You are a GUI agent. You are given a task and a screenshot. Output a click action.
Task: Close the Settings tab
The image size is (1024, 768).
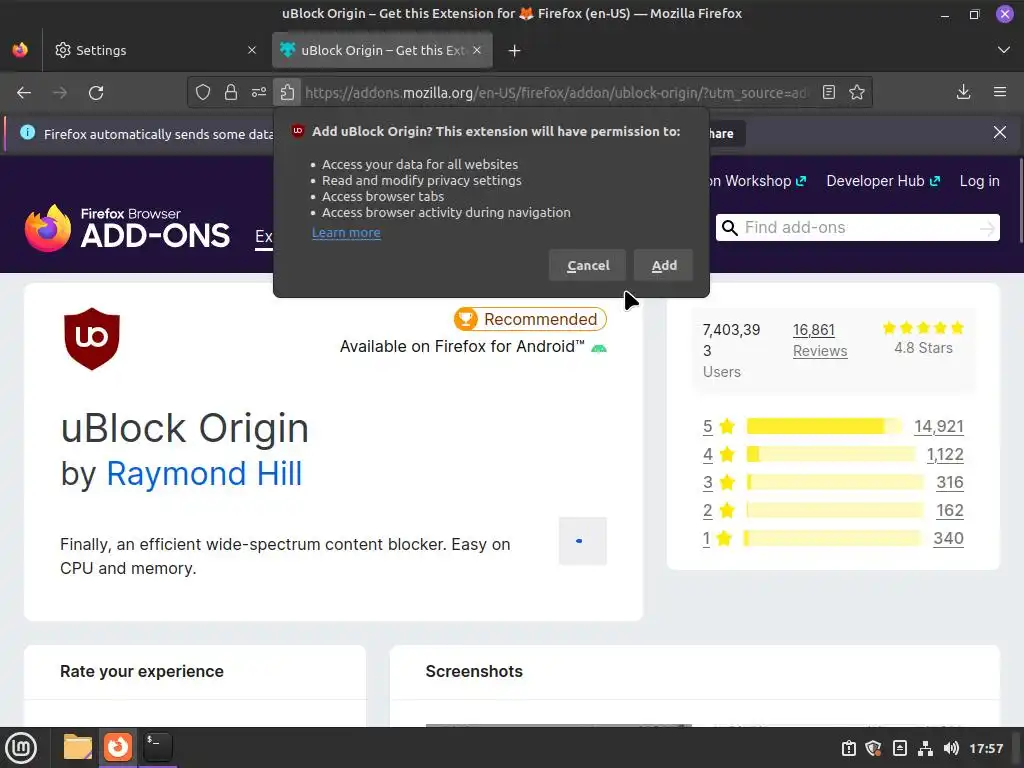click(252, 50)
